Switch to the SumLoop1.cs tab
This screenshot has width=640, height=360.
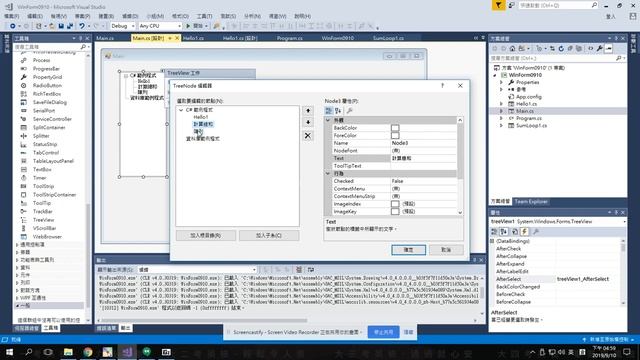(388, 38)
